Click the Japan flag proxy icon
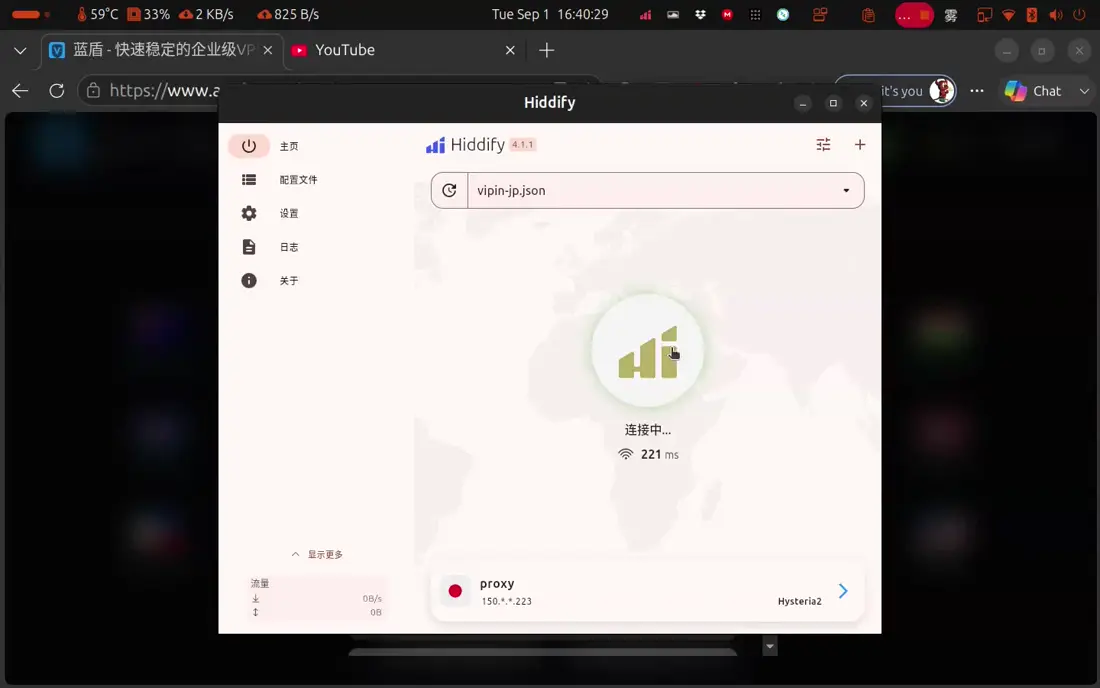 [x=455, y=591]
